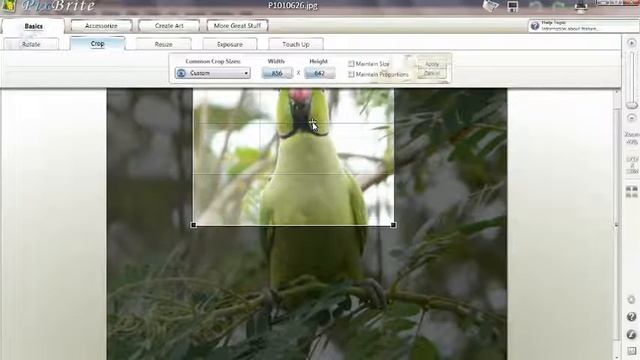Click the bottom-left crop handle
This screenshot has width=640, height=360.
coord(193,225)
